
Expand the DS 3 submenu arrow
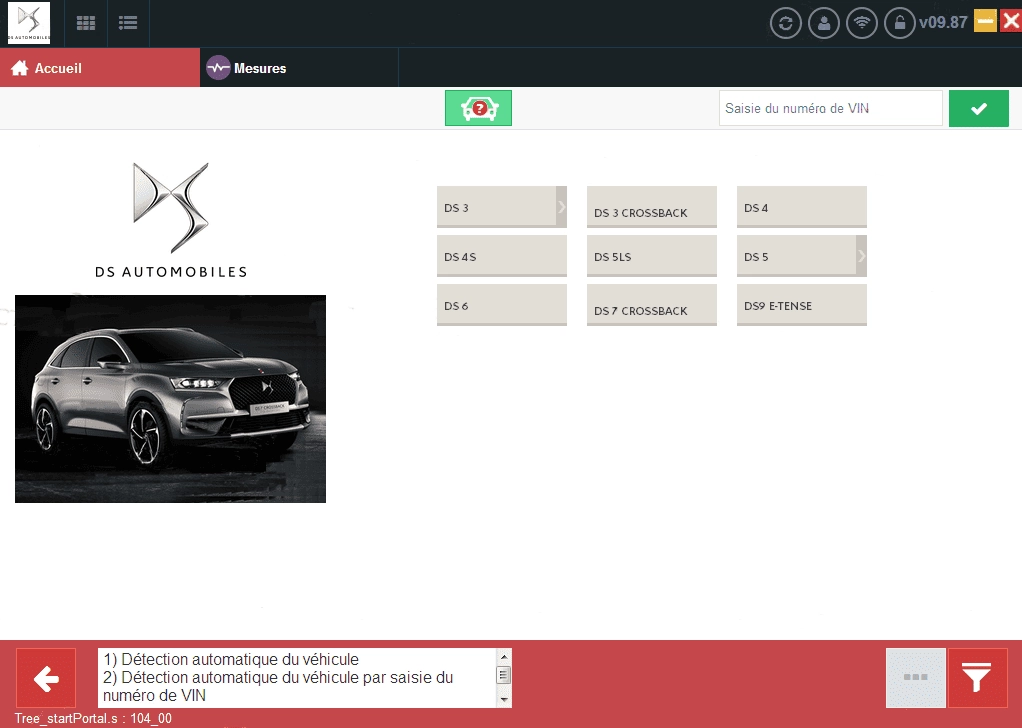click(x=561, y=207)
